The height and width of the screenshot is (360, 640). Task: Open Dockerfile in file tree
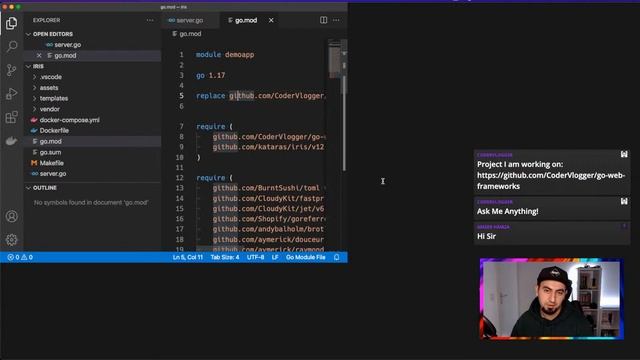(54, 131)
